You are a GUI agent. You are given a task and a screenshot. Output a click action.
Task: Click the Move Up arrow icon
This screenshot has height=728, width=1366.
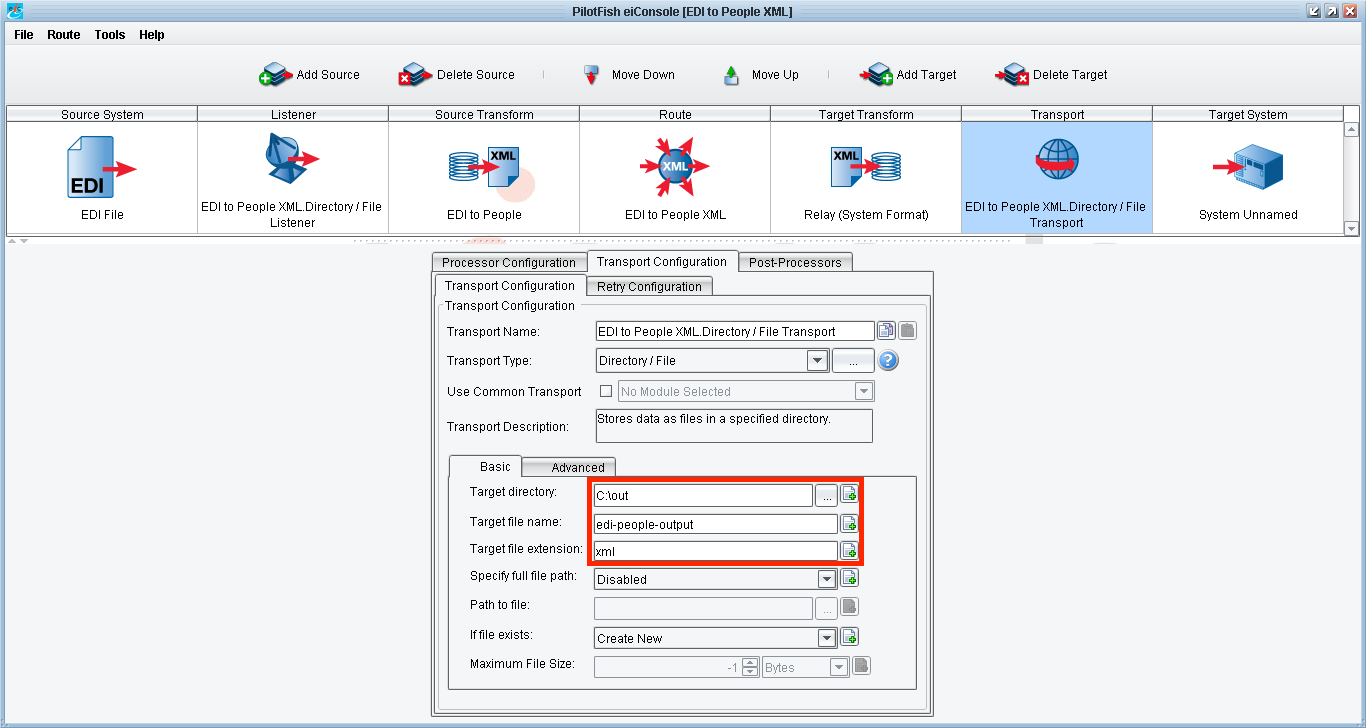pos(731,75)
